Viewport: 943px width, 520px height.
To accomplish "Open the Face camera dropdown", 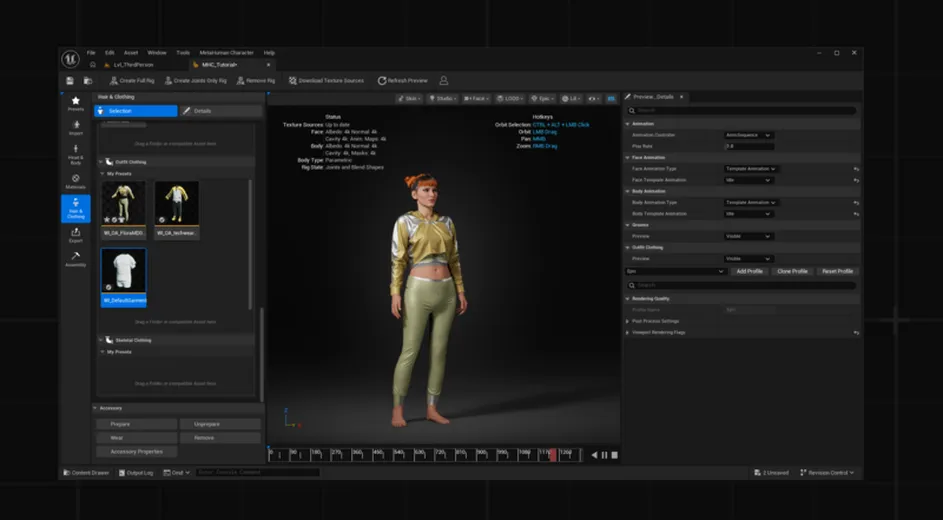I will tap(476, 99).
